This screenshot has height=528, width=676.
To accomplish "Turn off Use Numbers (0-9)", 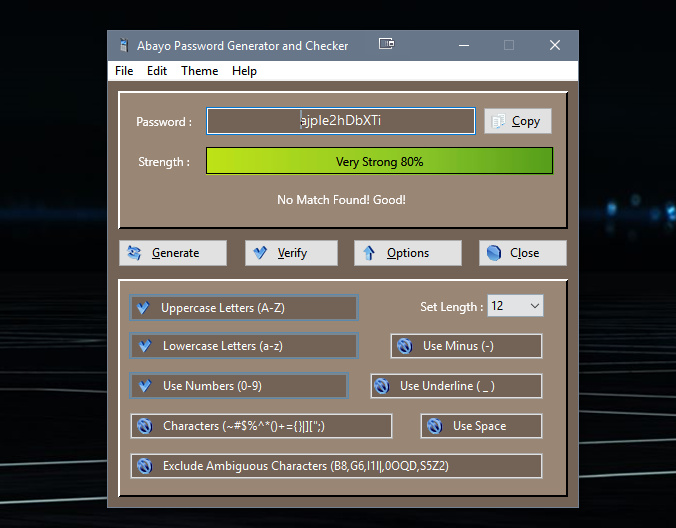I will pos(239,386).
